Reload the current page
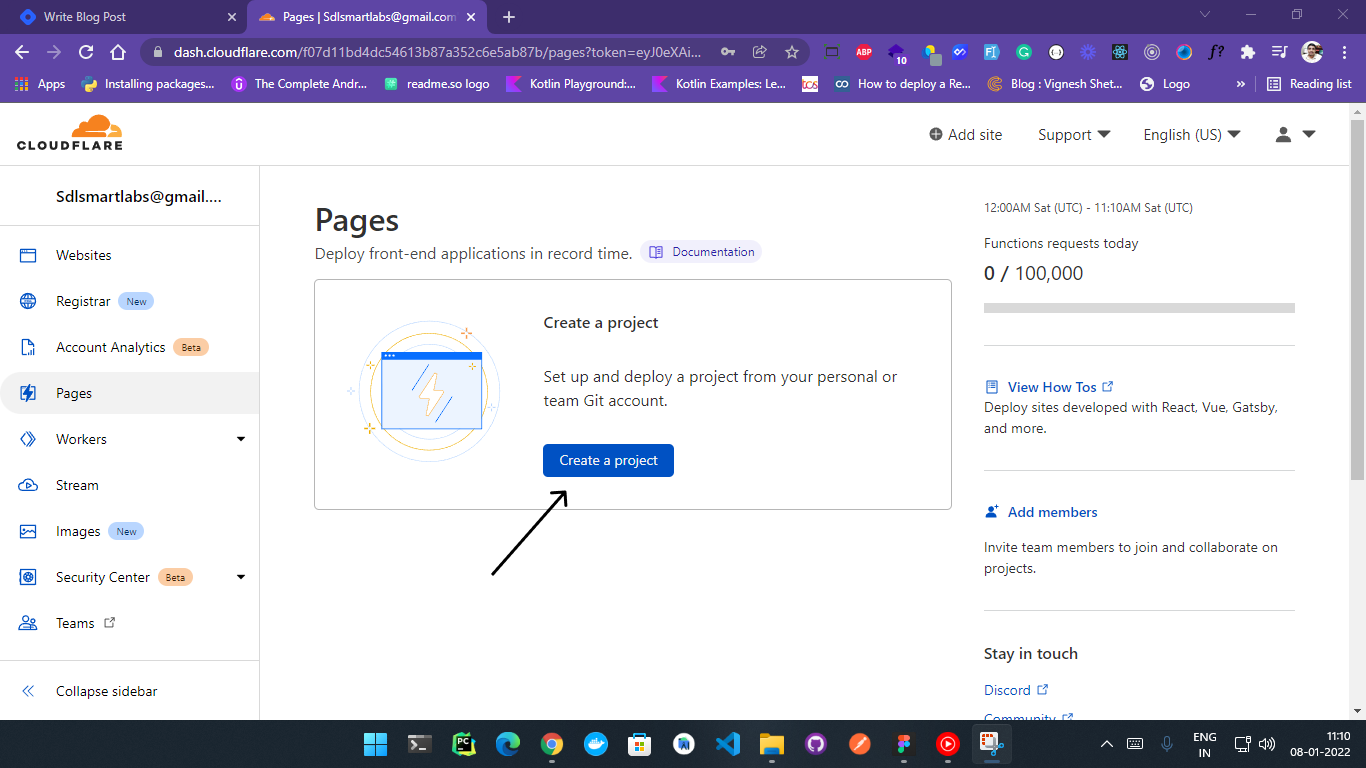The image size is (1366, 768). click(86, 52)
